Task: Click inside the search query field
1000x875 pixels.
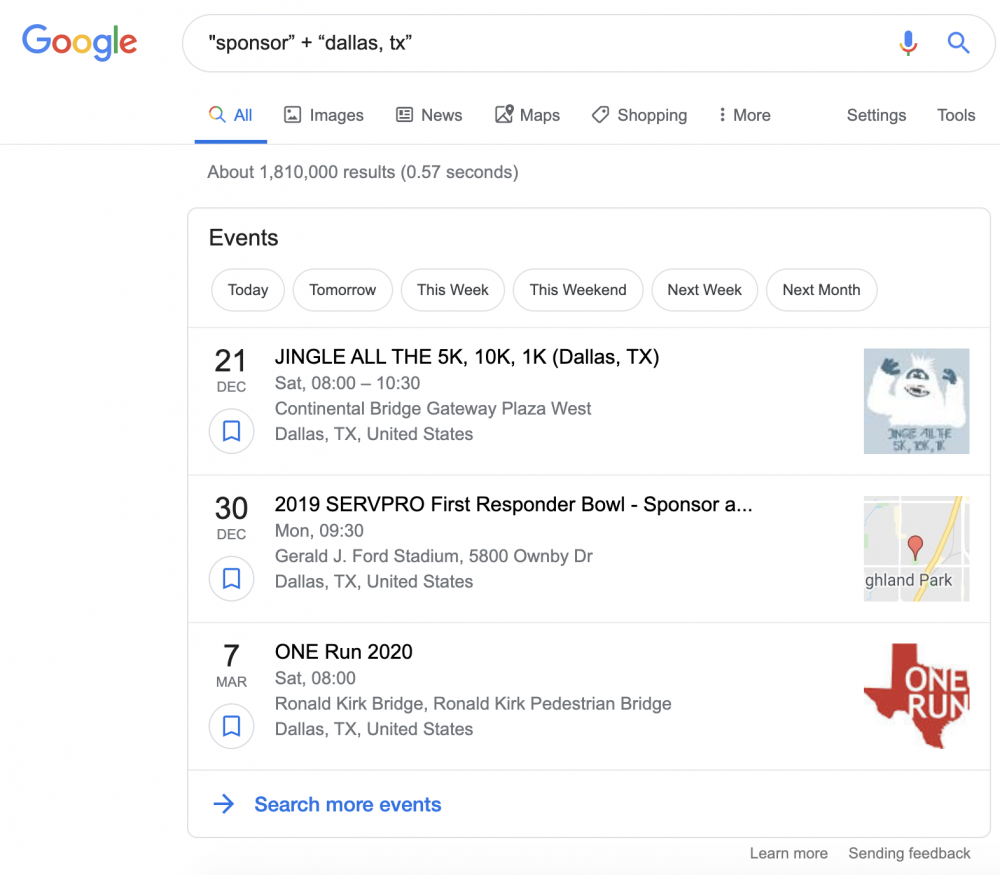Action: 540,43
